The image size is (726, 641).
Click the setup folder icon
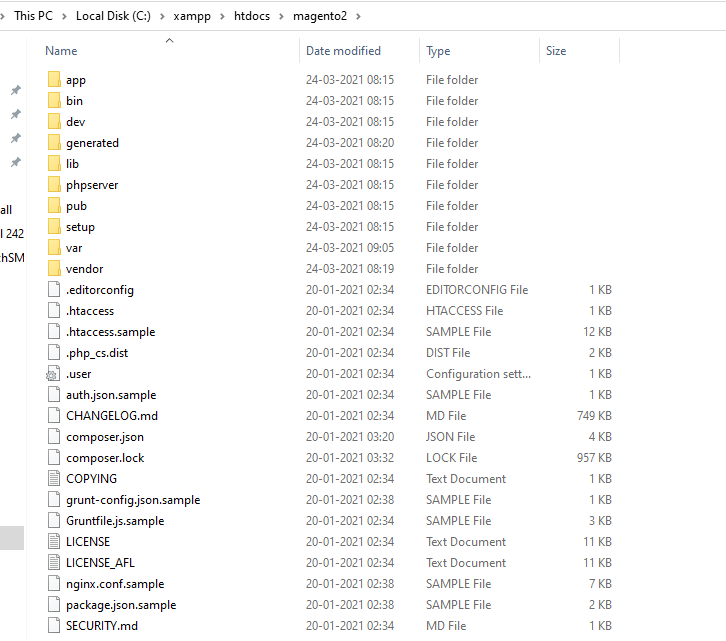click(x=54, y=226)
